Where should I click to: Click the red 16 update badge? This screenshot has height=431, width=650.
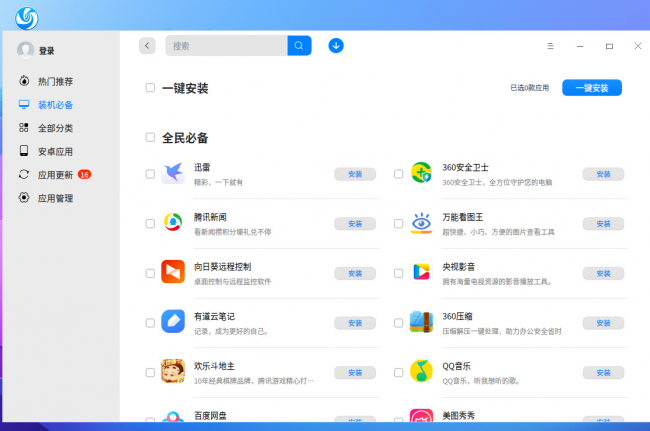point(84,174)
